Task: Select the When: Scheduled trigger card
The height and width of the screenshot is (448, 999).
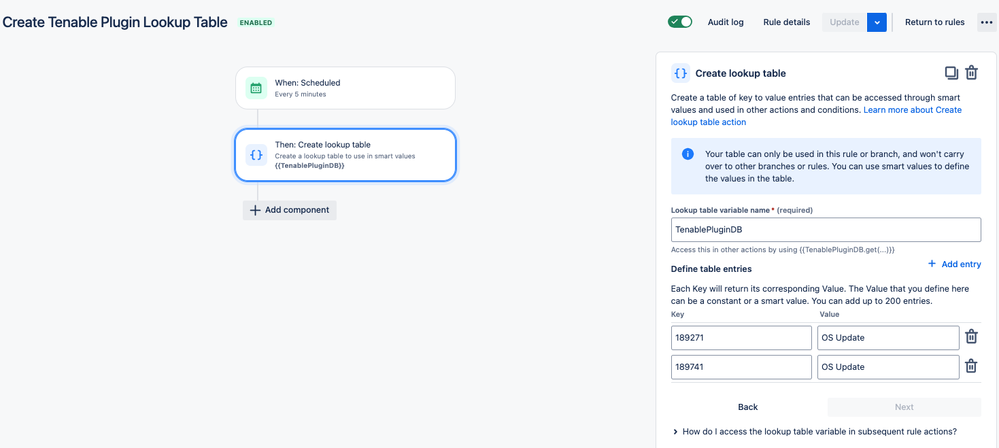Action: pos(345,88)
